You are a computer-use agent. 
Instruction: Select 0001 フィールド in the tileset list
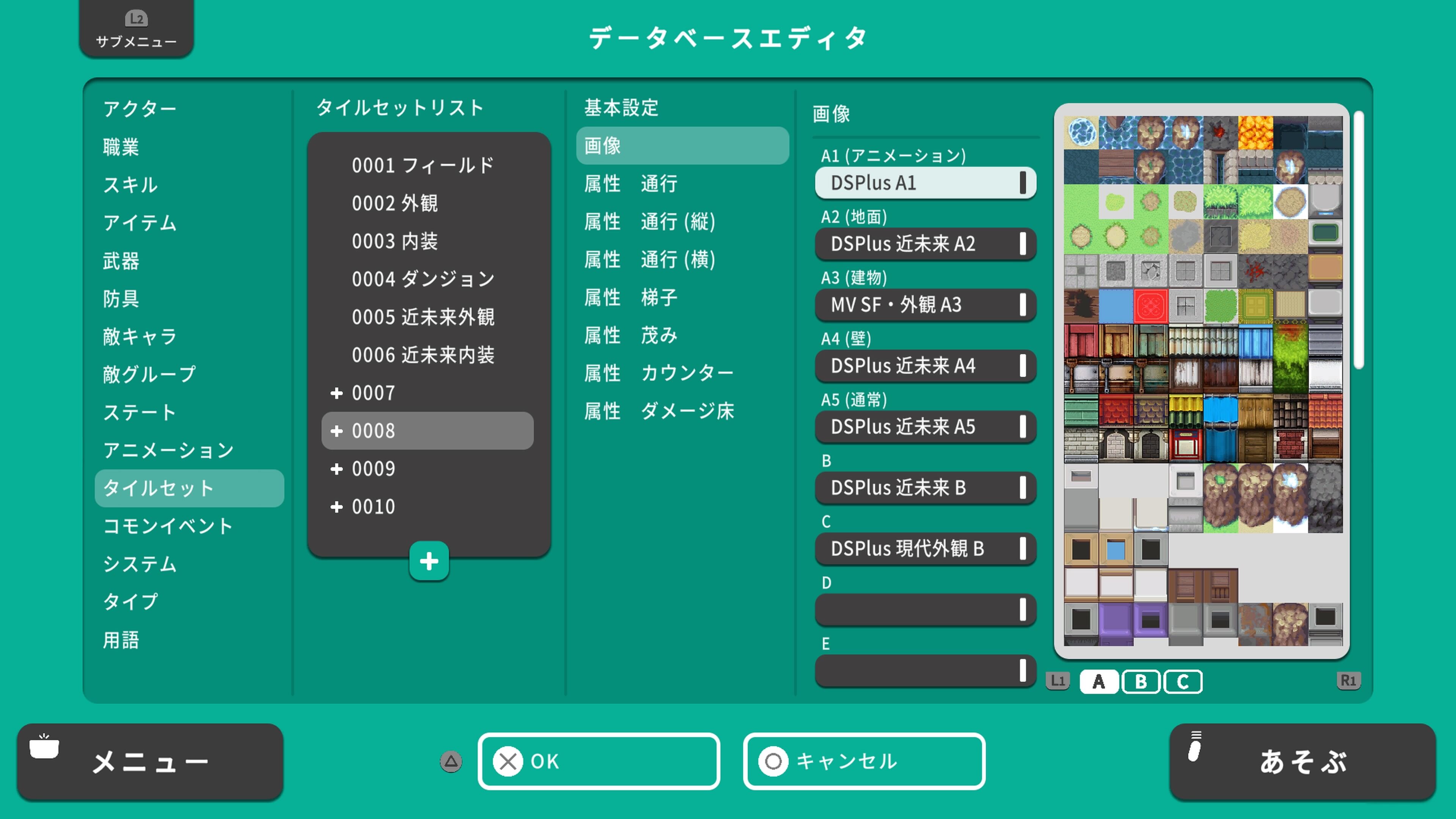pyautogui.click(x=422, y=165)
